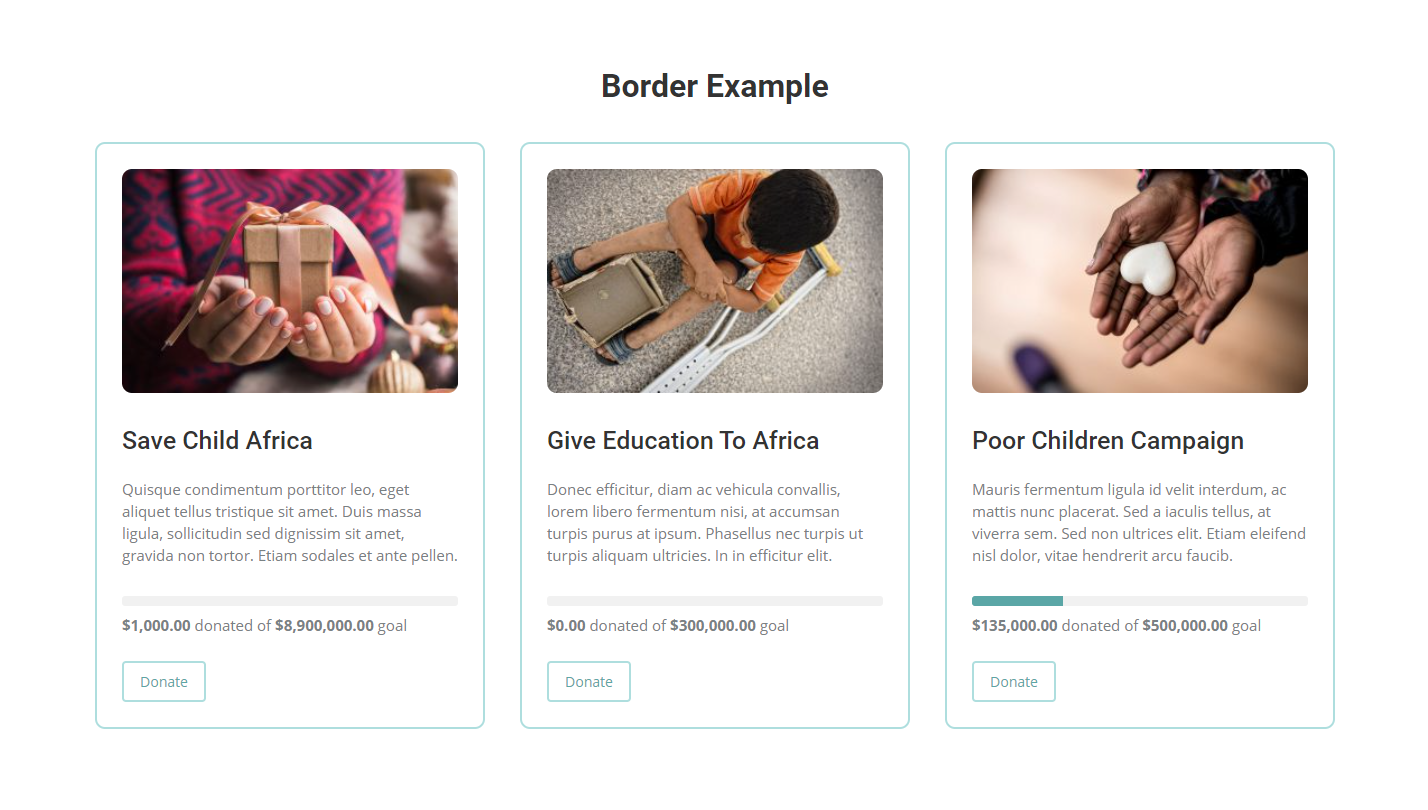Click the $500,000.00 goal figure

1184,626
